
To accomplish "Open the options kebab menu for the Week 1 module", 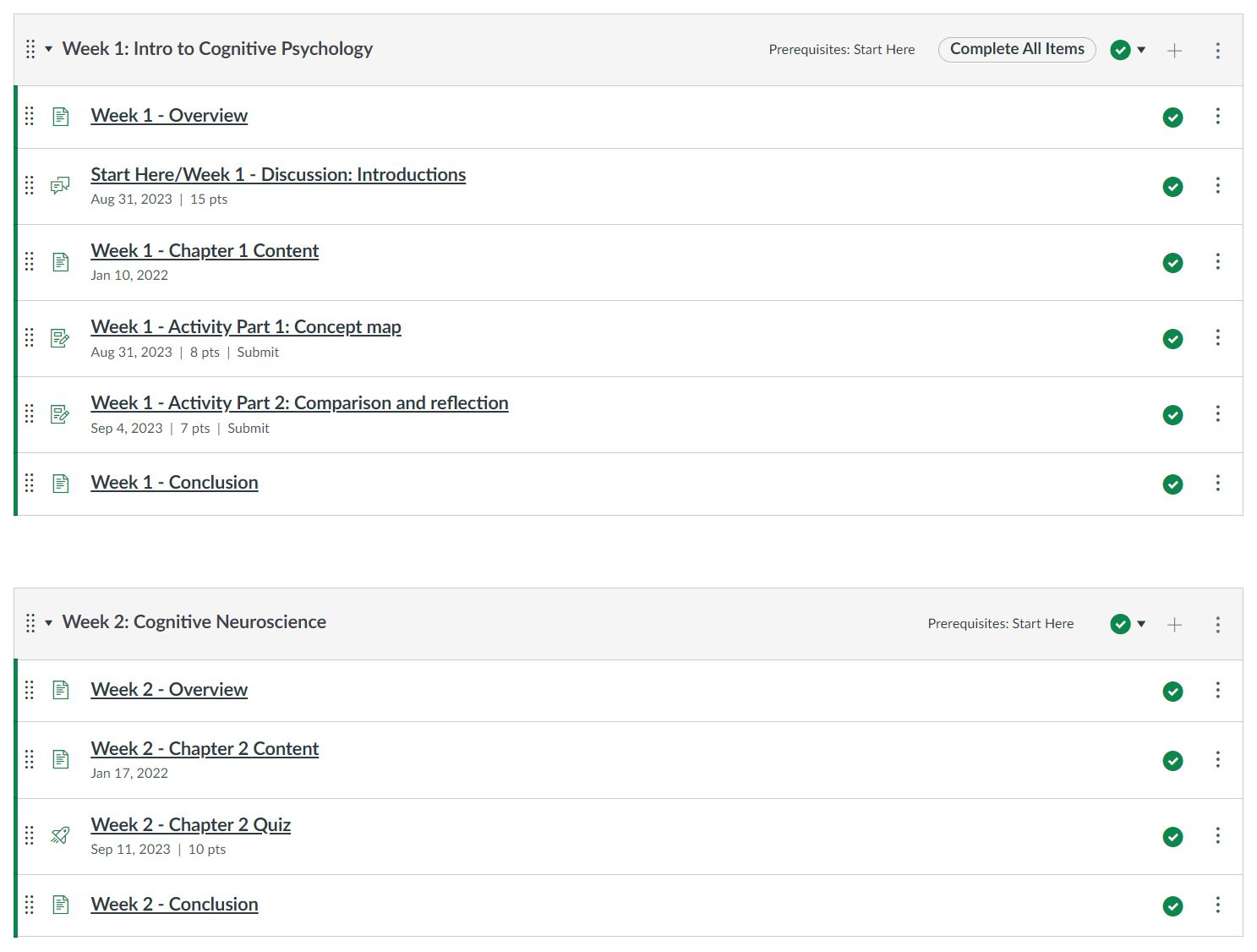I will tap(1217, 51).
